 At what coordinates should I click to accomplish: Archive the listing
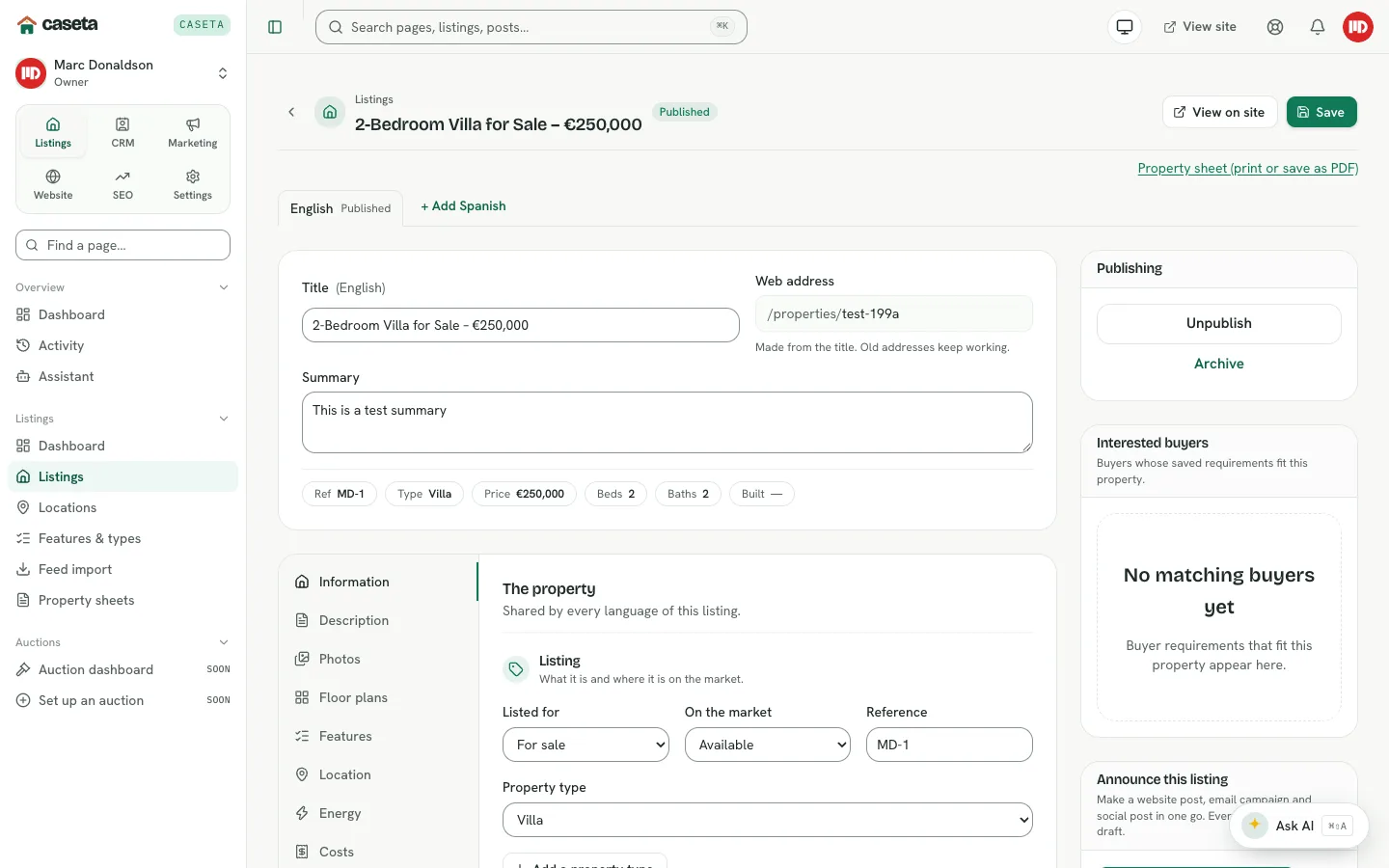pos(1219,364)
